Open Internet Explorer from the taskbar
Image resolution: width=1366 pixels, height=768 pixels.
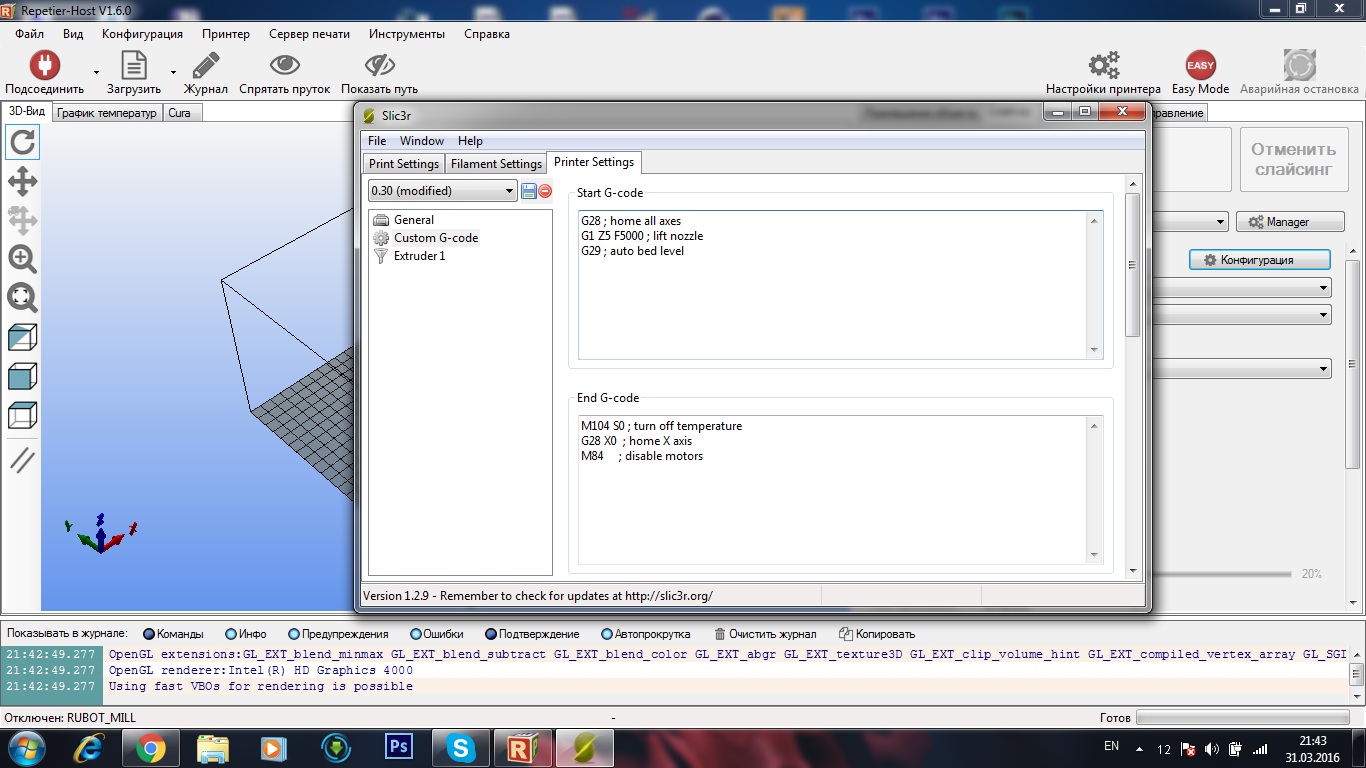point(89,747)
